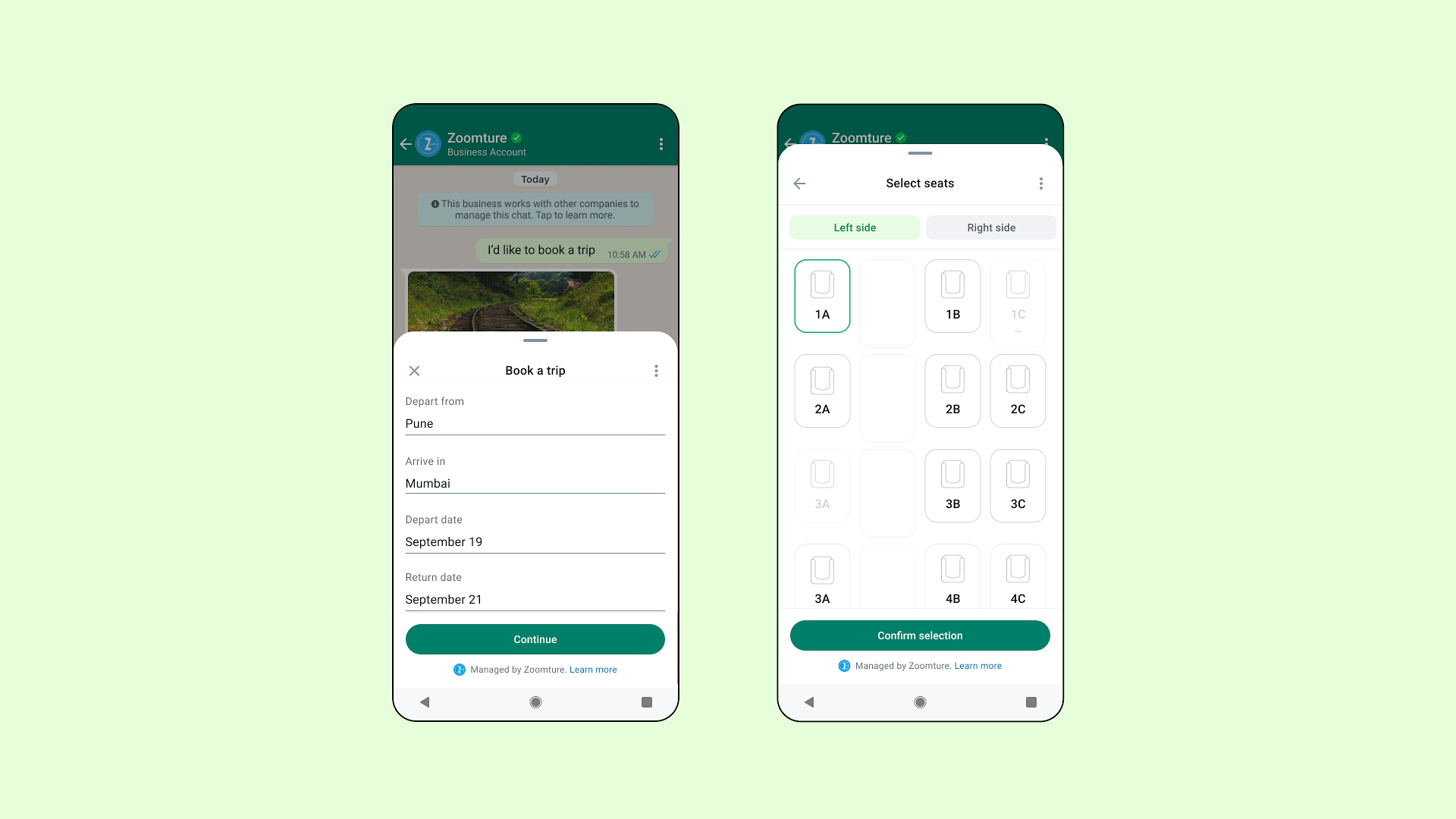Viewport: 1456px width, 819px height.
Task: Expand the Depart from input field
Action: [x=535, y=423]
